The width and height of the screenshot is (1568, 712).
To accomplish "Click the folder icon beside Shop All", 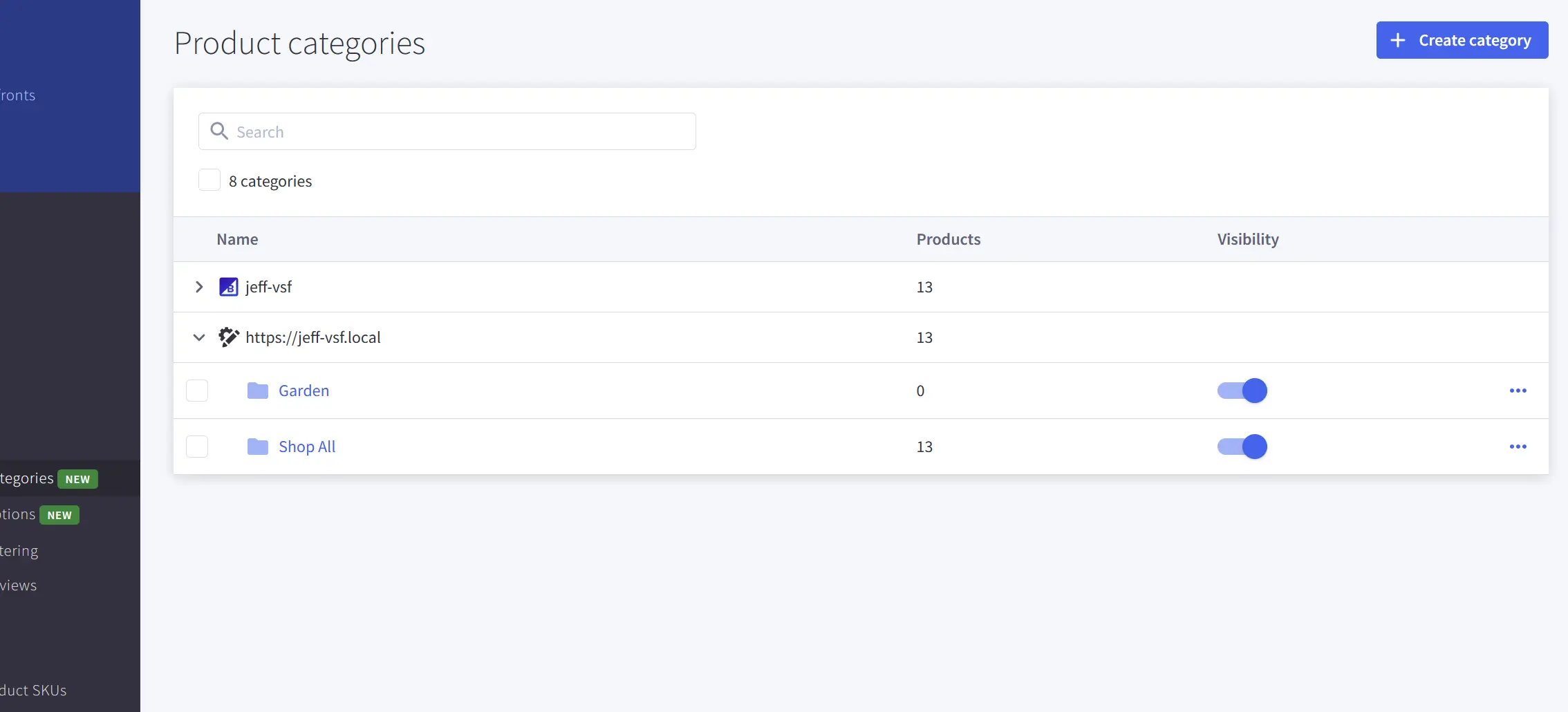I will click(x=257, y=446).
